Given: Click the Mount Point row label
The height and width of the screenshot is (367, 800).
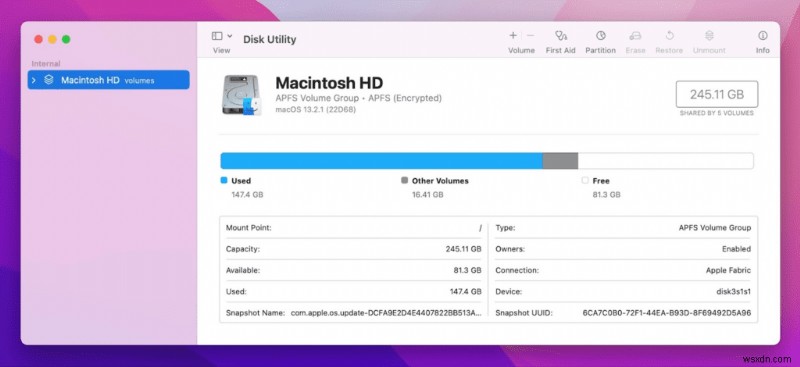Looking at the screenshot, I should tap(248, 228).
